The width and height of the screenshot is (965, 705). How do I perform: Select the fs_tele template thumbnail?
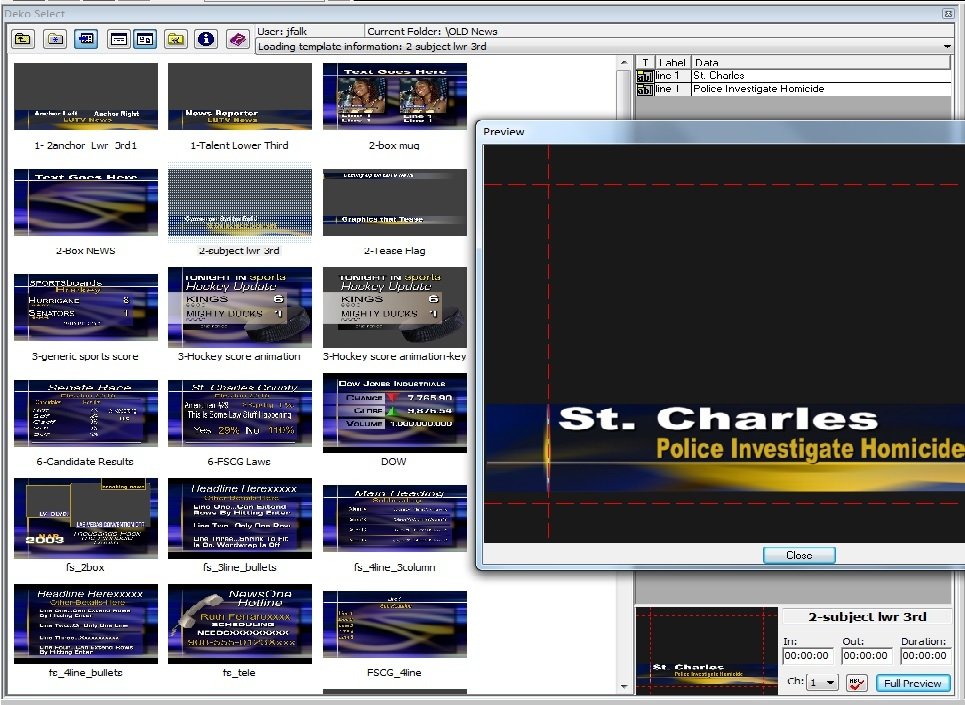[x=239, y=624]
